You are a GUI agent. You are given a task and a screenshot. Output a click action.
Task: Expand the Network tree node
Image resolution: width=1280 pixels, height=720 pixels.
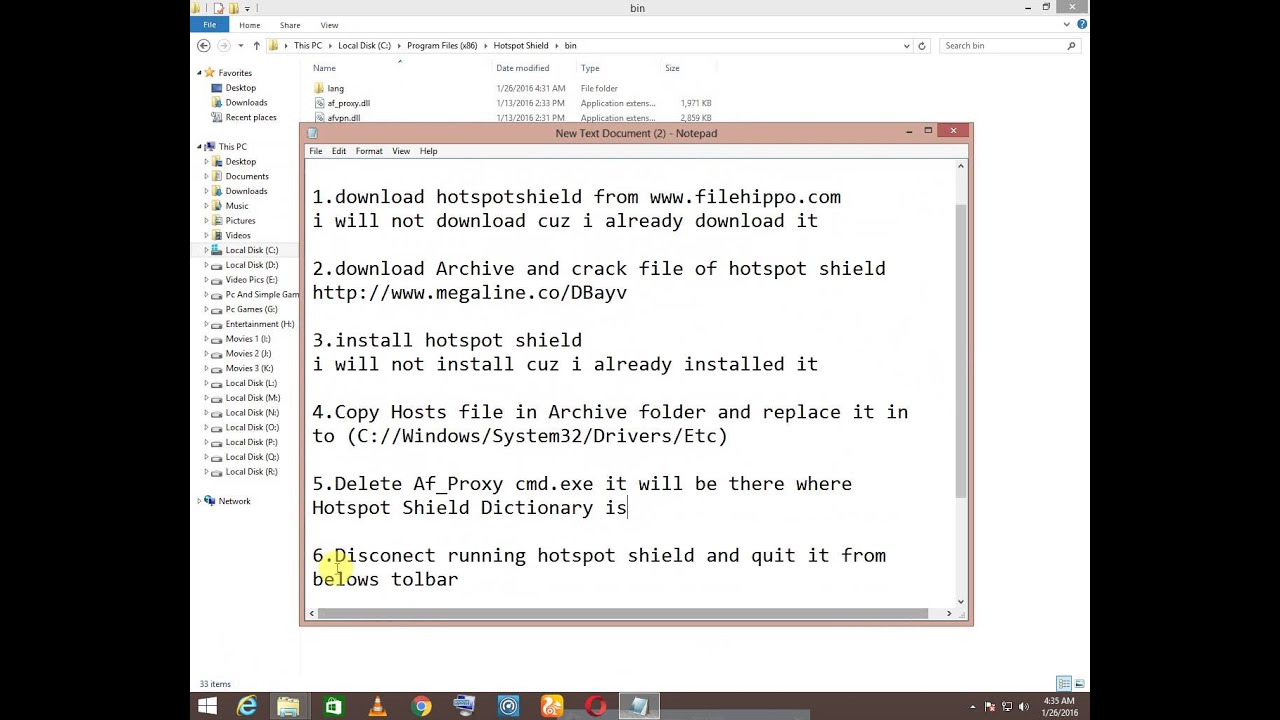click(x=199, y=501)
